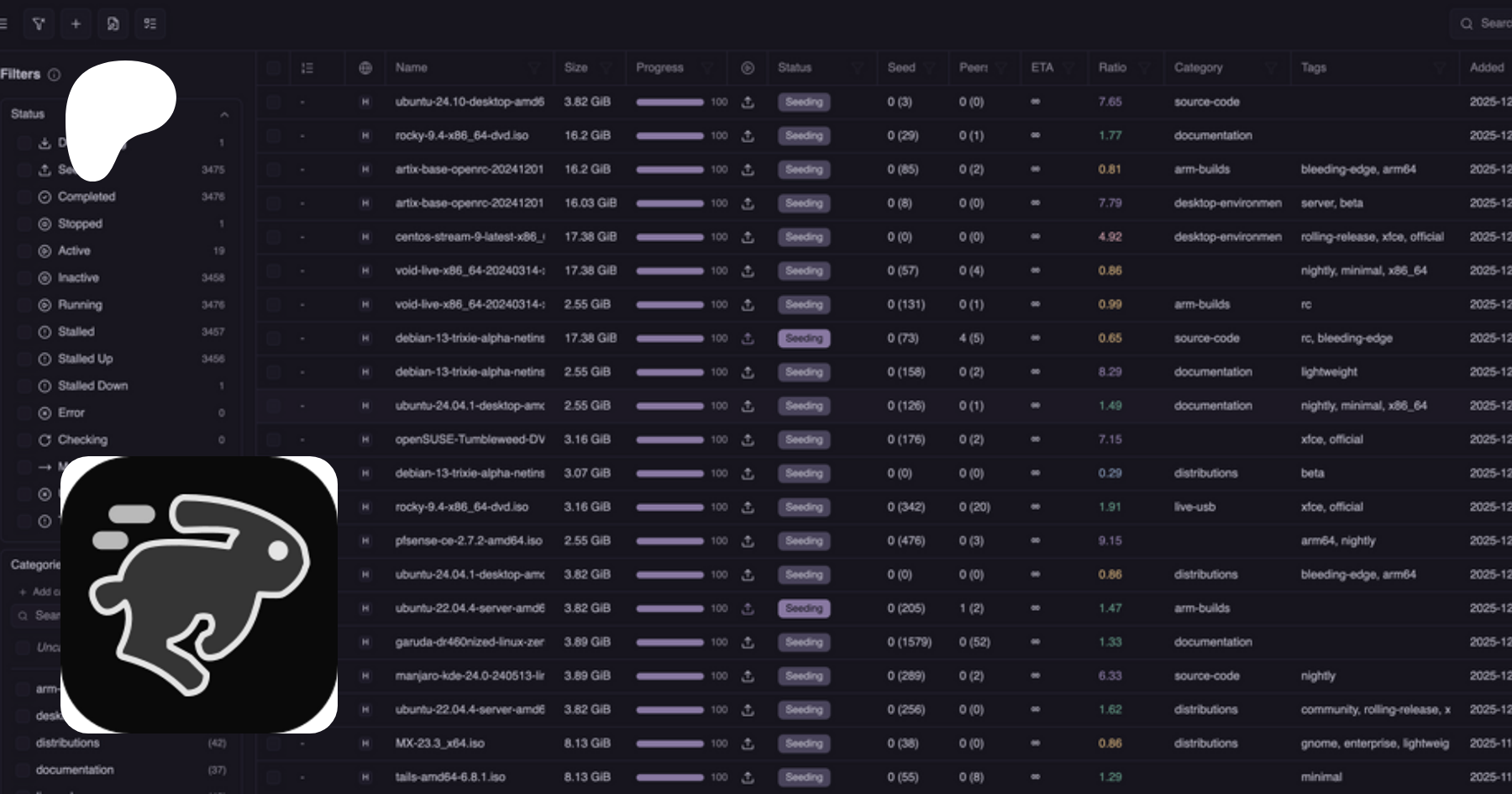The height and width of the screenshot is (794, 1512).
Task: Click the checklist icon in the top toolbar
Action: click(150, 24)
